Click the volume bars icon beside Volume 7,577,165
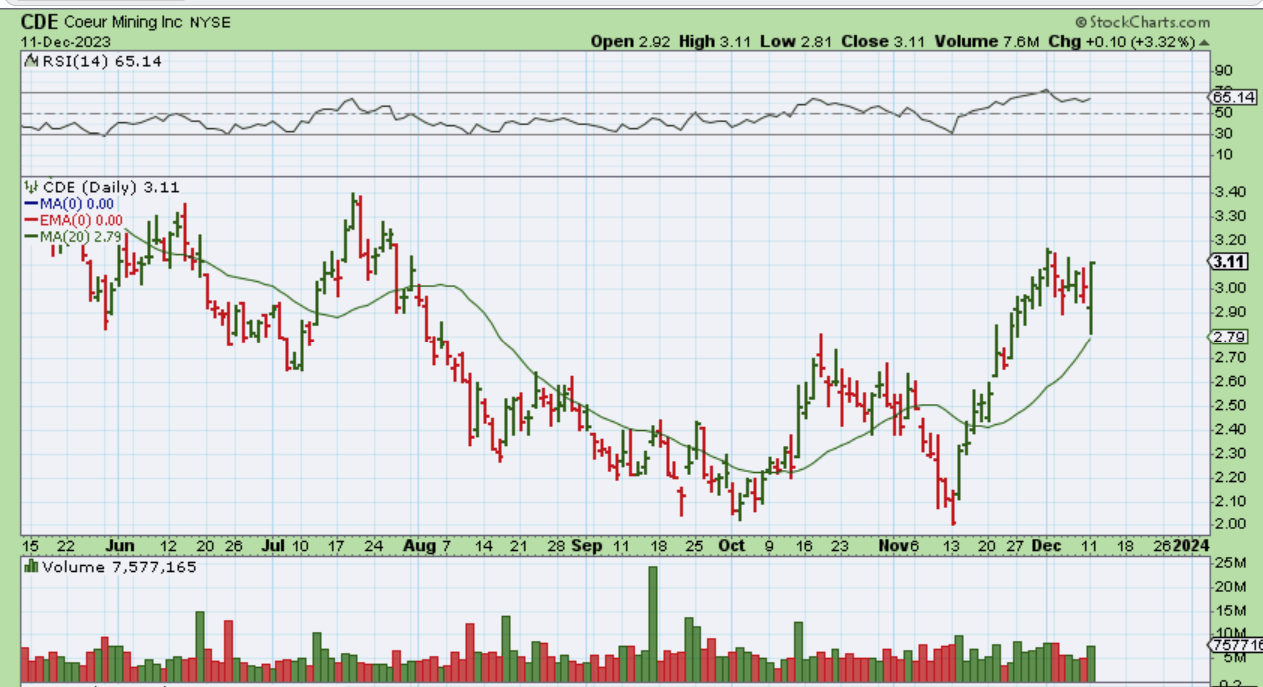 32,567
